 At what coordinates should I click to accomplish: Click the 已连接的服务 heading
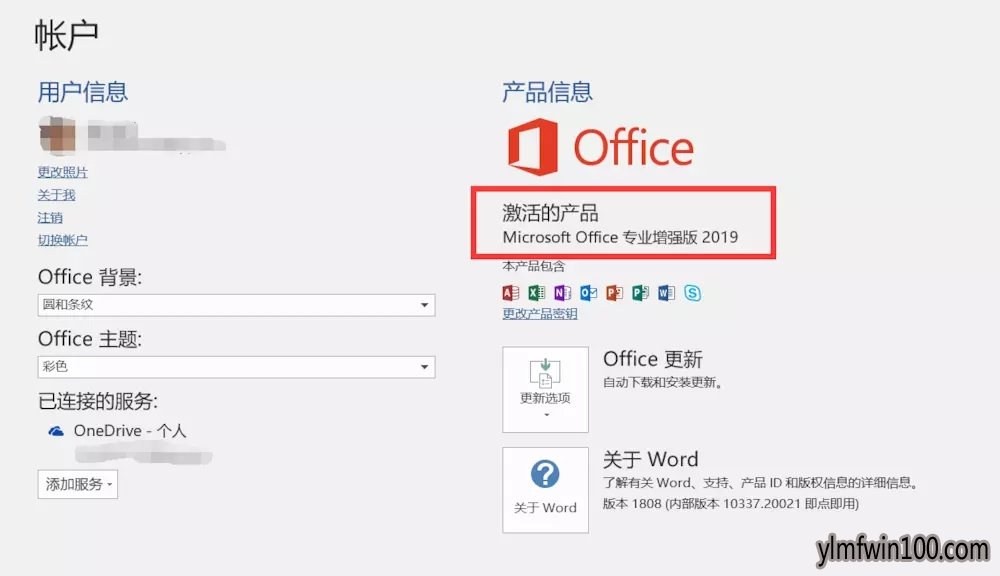98,401
